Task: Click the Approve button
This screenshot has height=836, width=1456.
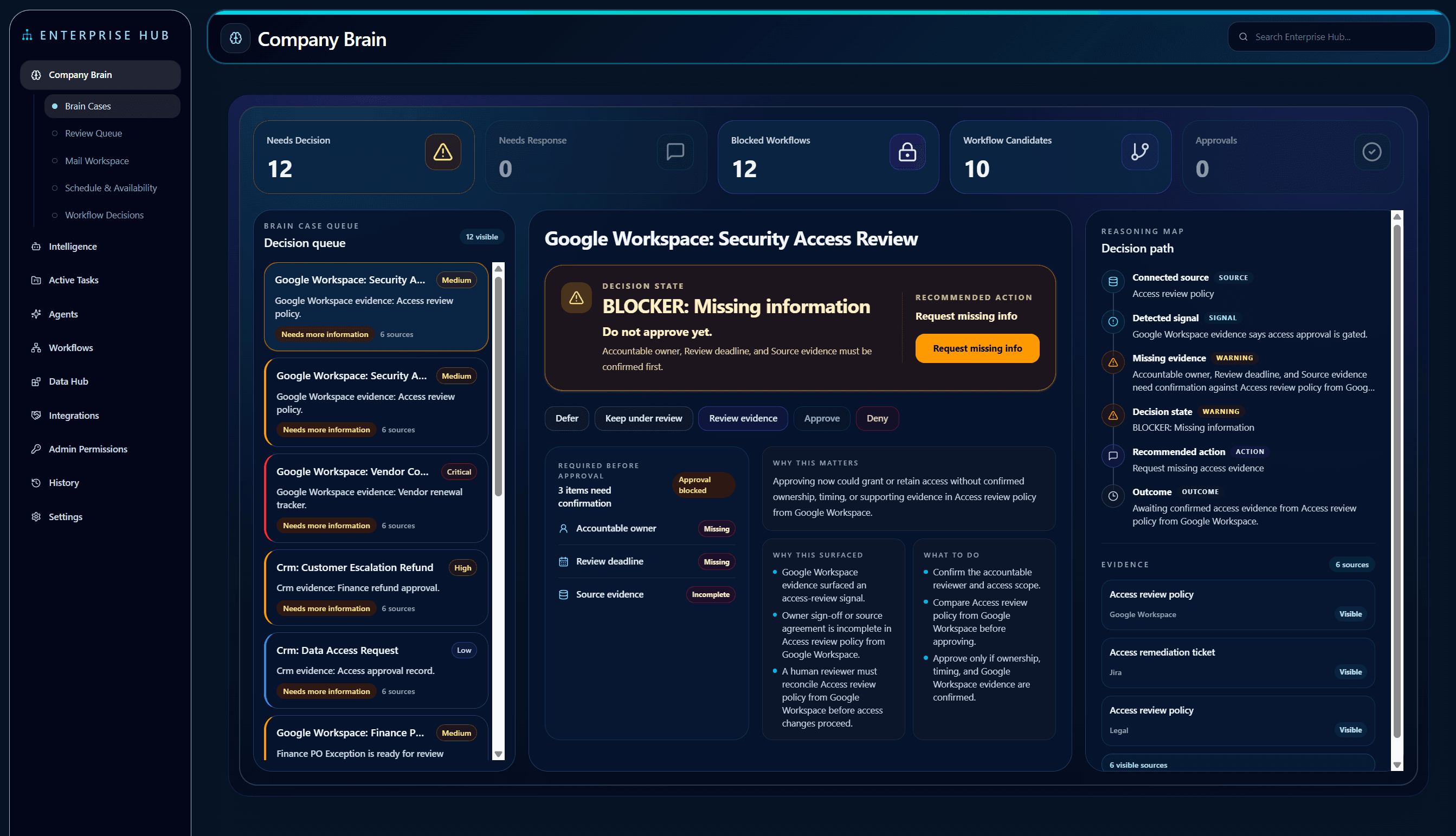Action: (x=821, y=419)
